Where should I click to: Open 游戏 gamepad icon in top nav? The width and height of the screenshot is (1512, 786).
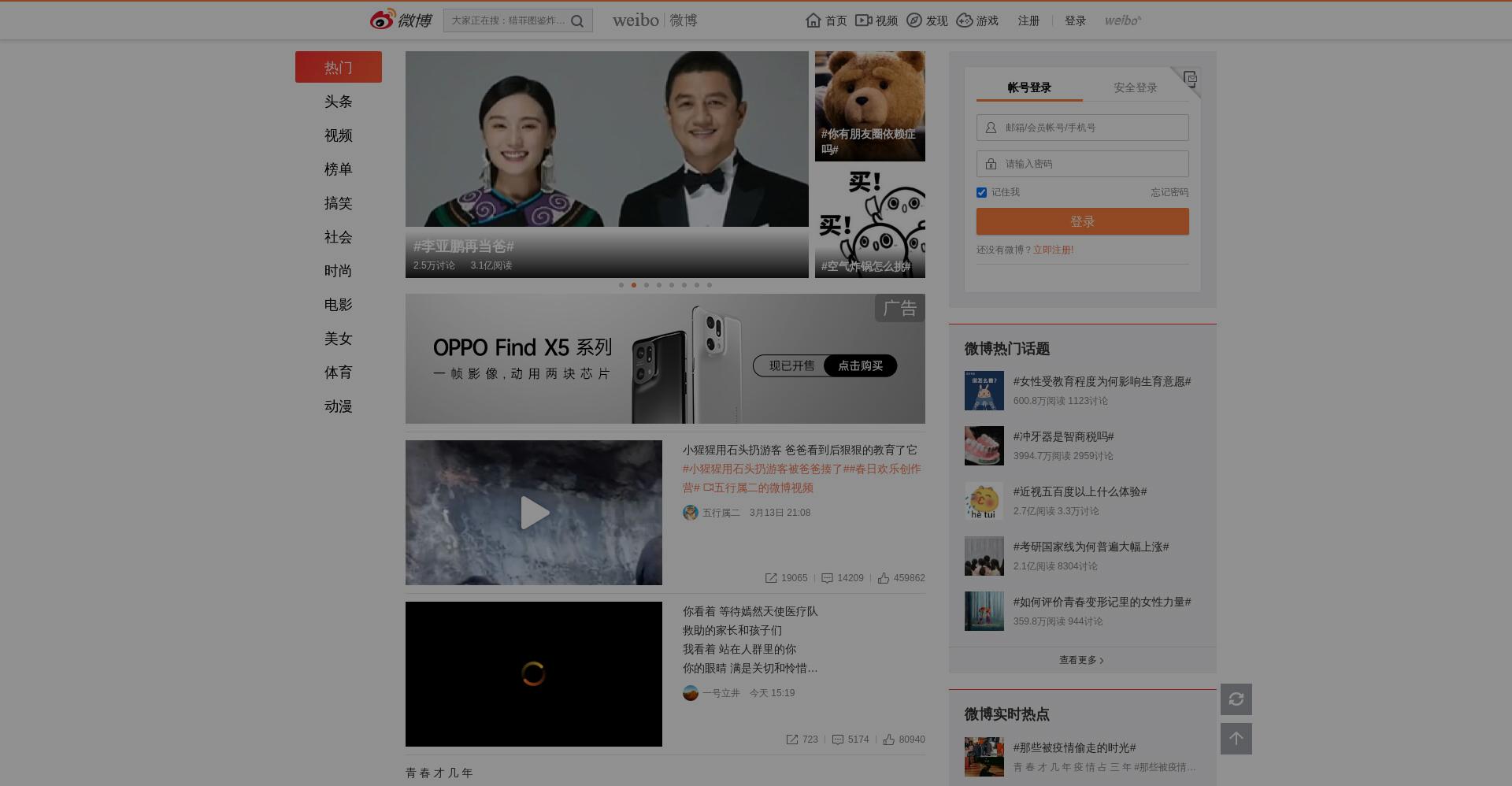point(965,20)
